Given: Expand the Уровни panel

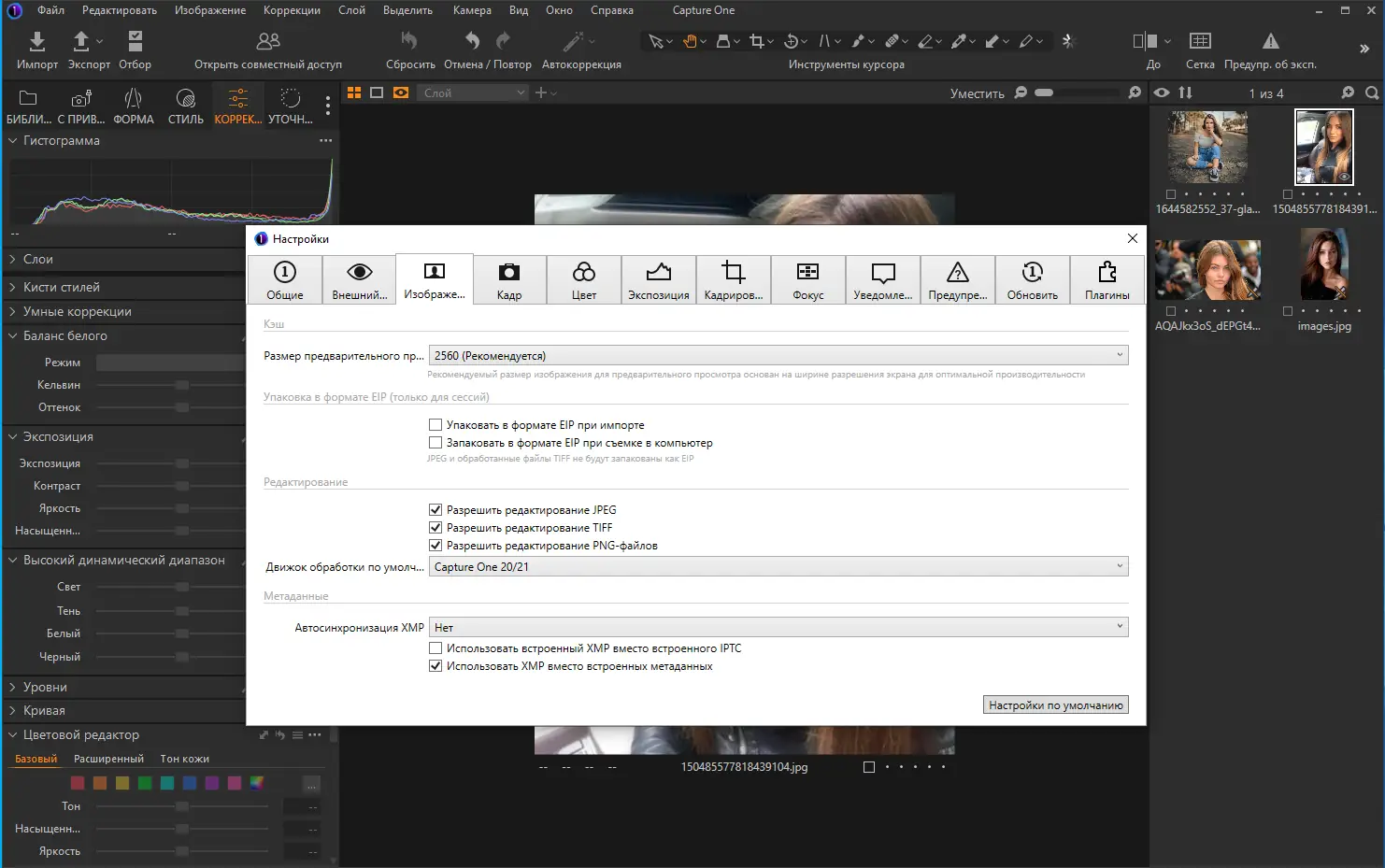Looking at the screenshot, I should coord(13,688).
